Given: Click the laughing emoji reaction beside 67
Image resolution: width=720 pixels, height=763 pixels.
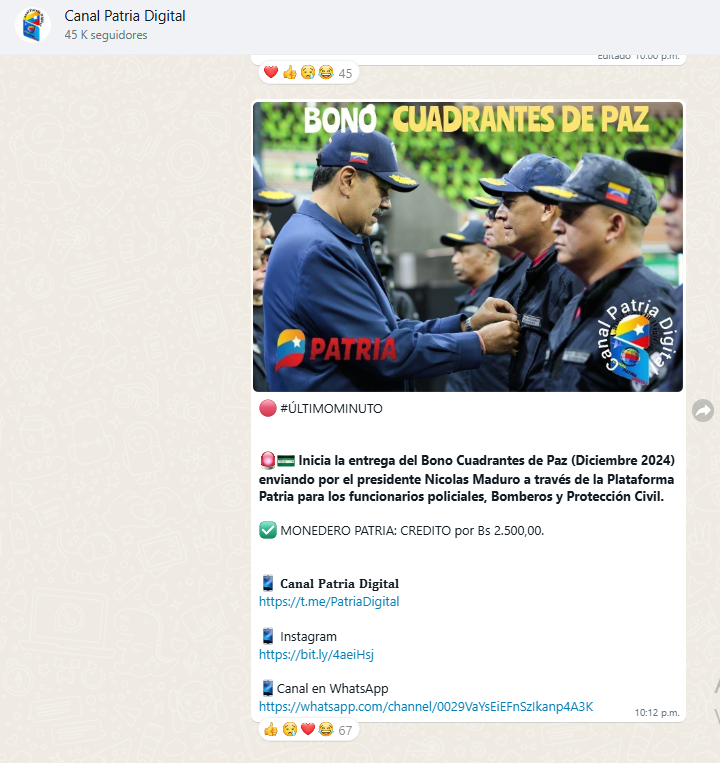Looking at the screenshot, I should click(x=325, y=729).
